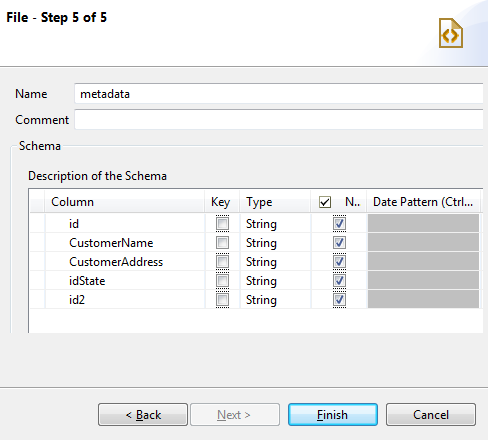Image resolution: width=488 pixels, height=440 pixels.
Task: Click the Cancel button
Action: [431, 415]
